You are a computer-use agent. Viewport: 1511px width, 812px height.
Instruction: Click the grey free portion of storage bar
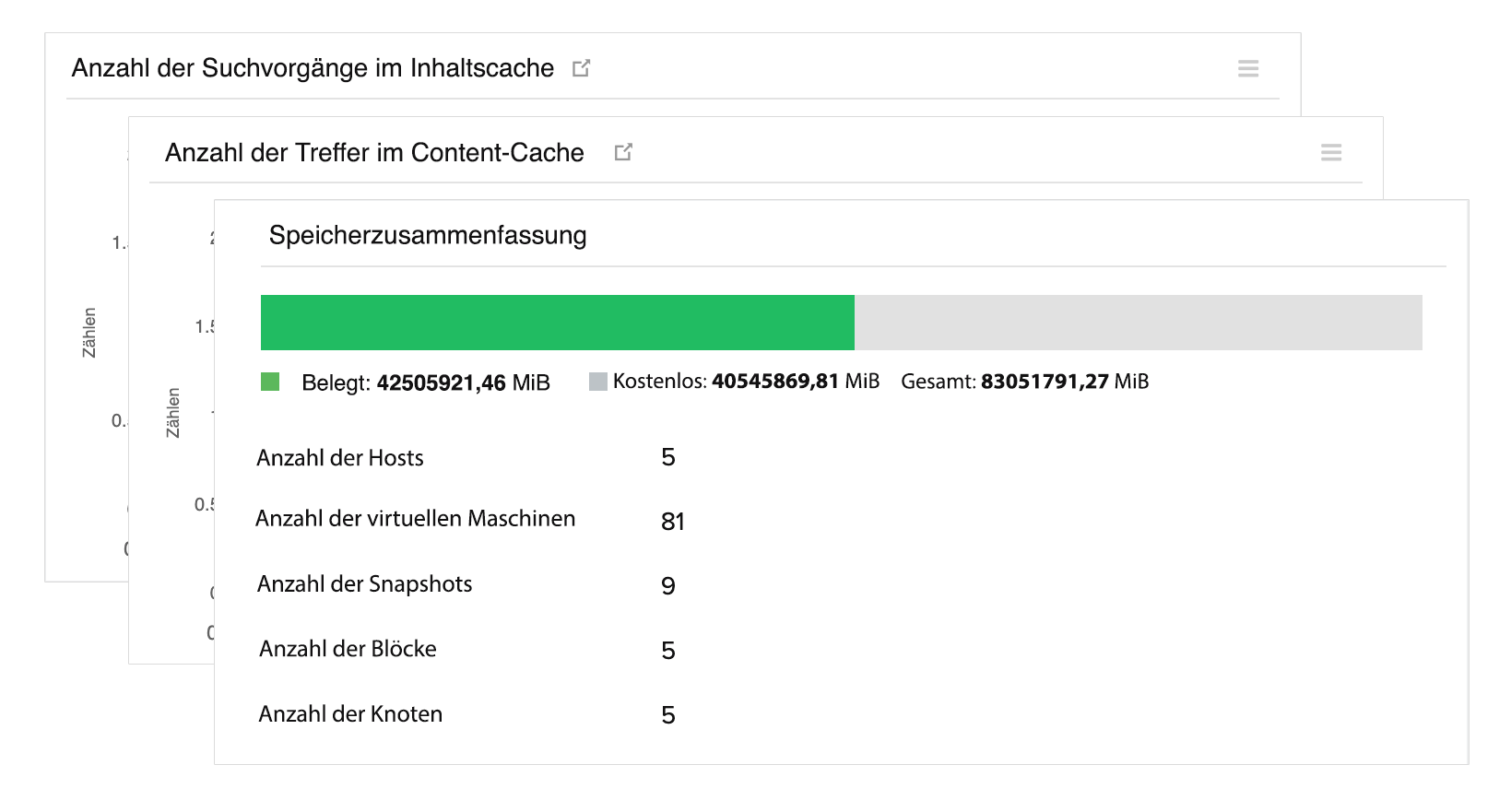tap(1138, 323)
